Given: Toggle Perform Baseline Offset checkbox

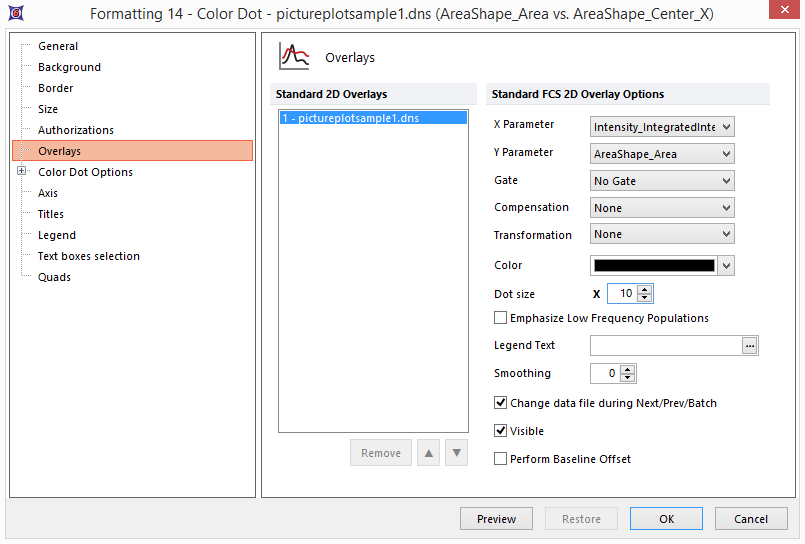Looking at the screenshot, I should click(x=501, y=459).
